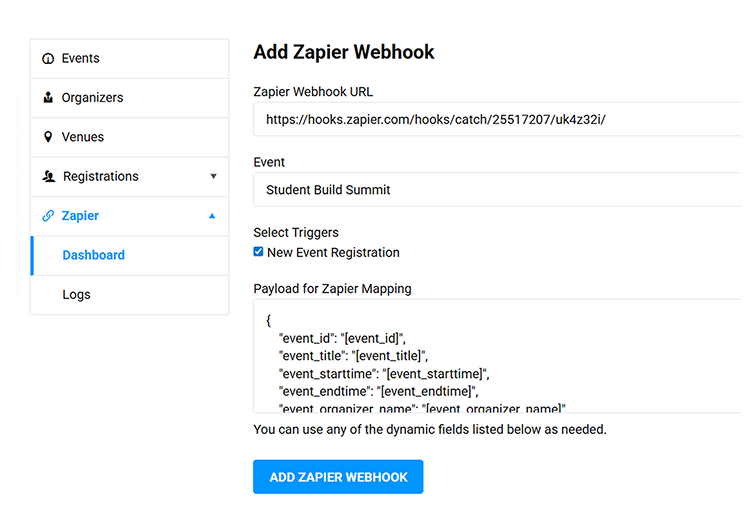Click the New Event Registration label text
Image resolution: width=755 pixels, height=520 pixels.
333,253
